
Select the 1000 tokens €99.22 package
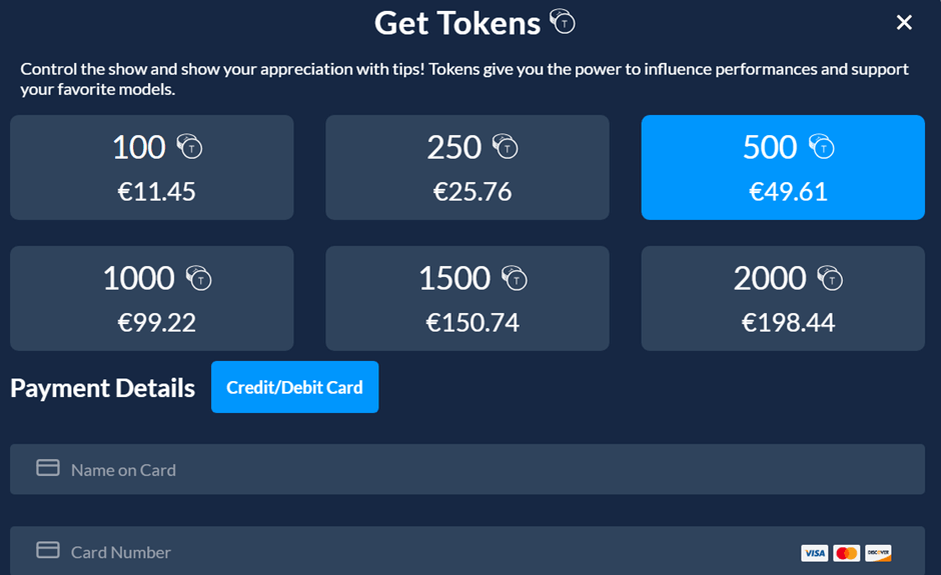click(152, 299)
